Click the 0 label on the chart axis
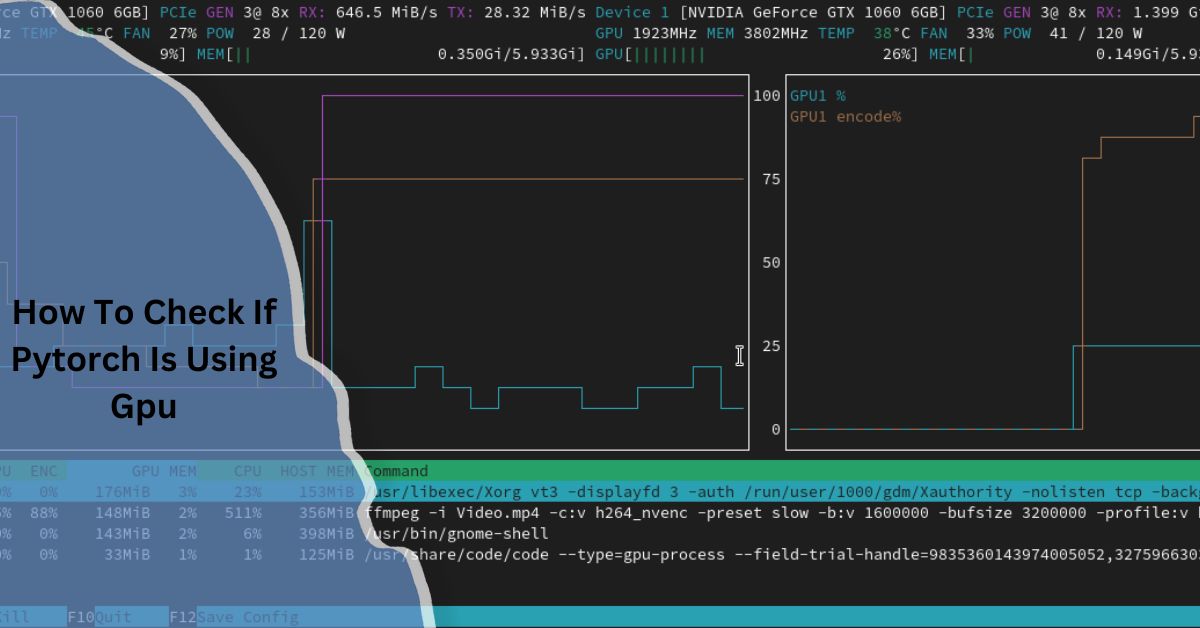Image resolution: width=1200 pixels, height=628 pixels. pos(776,429)
